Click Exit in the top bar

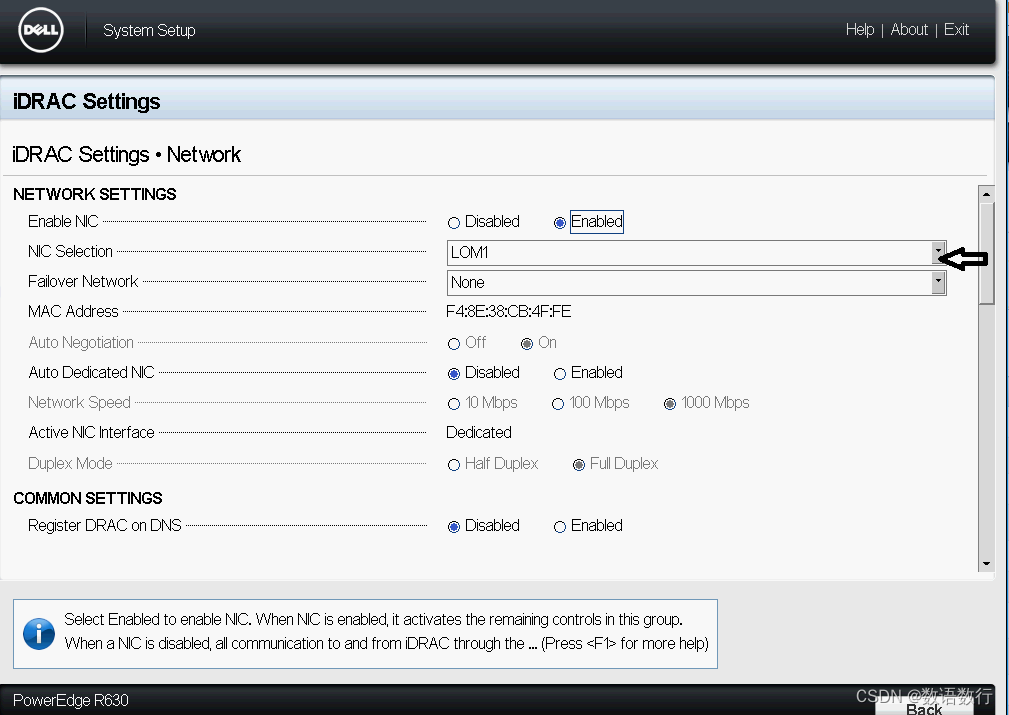(x=956, y=30)
